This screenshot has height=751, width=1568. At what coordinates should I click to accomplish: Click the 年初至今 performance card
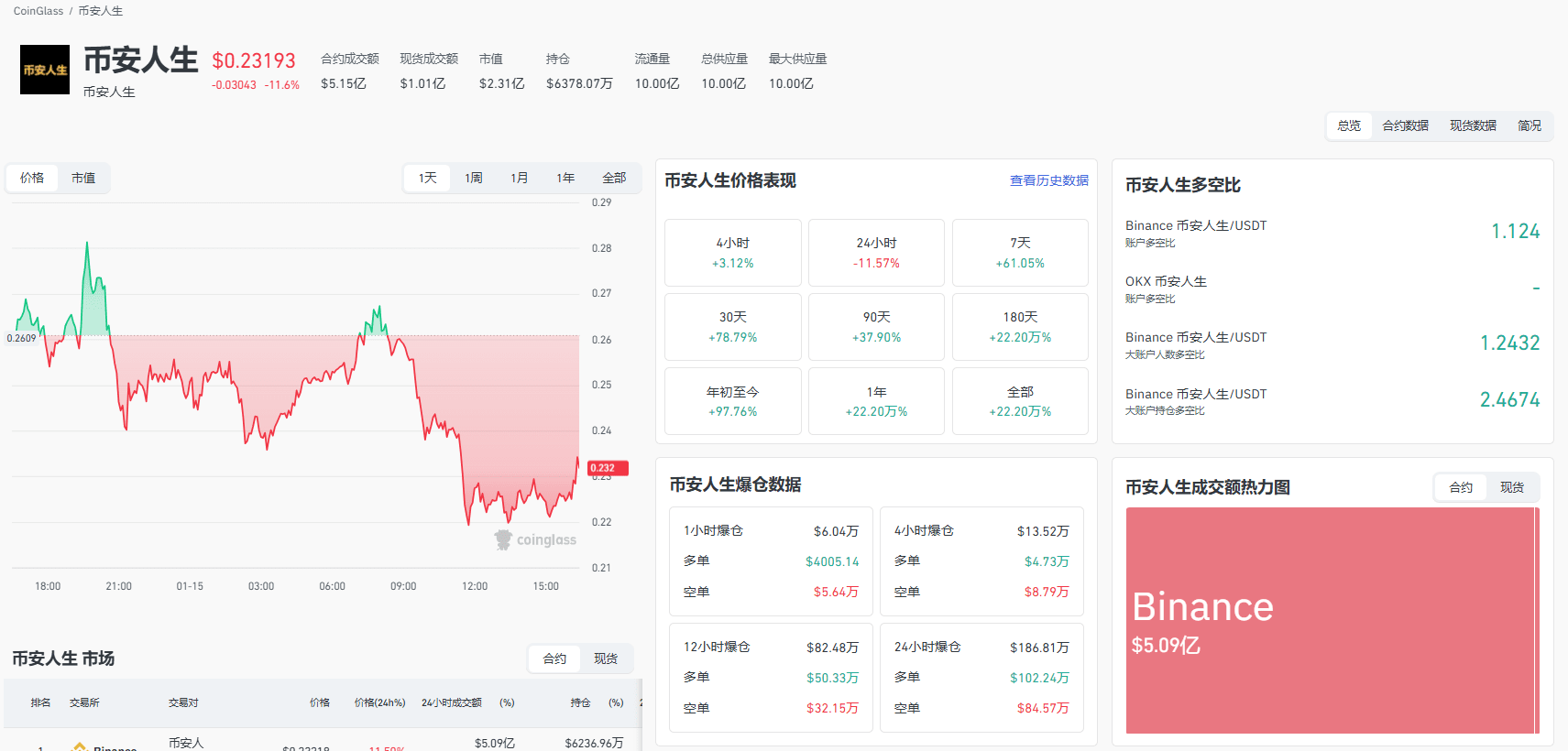733,401
